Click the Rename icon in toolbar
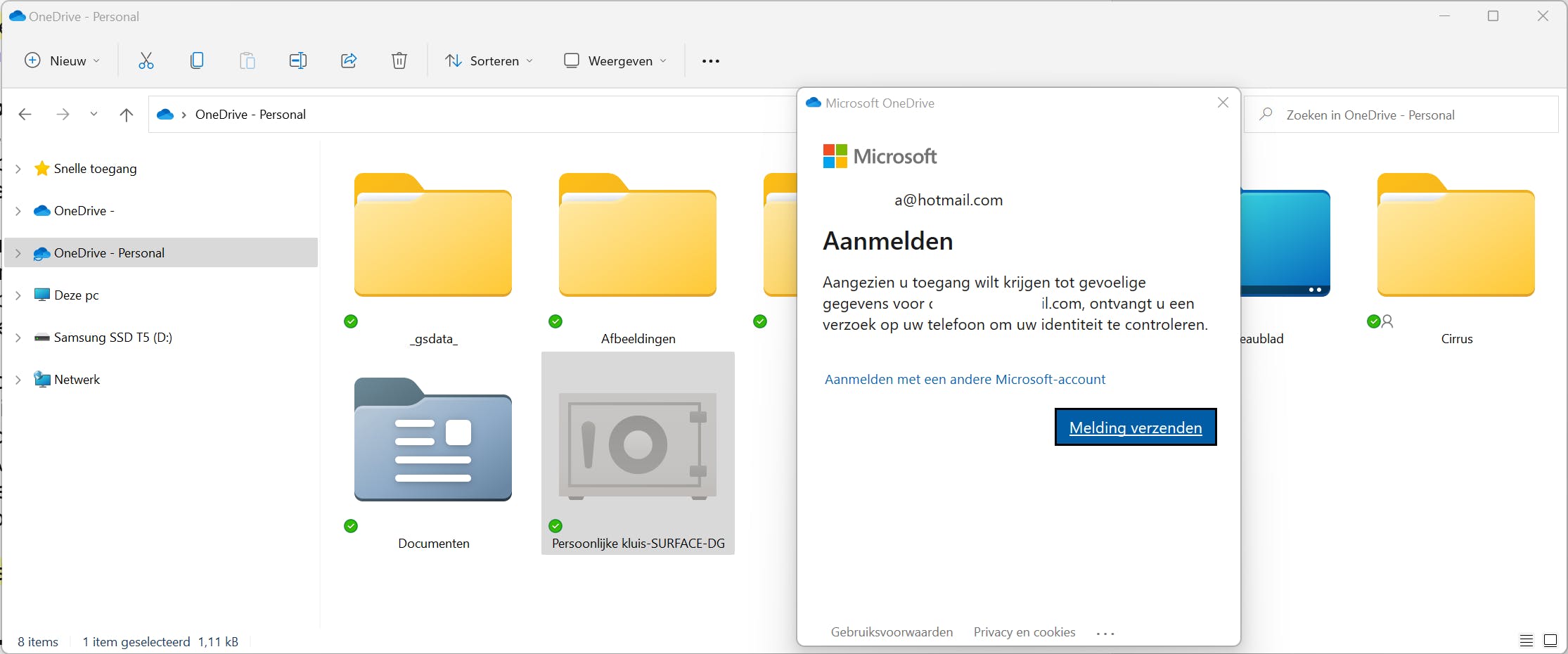Viewport: 1568px width, 654px height. (297, 61)
